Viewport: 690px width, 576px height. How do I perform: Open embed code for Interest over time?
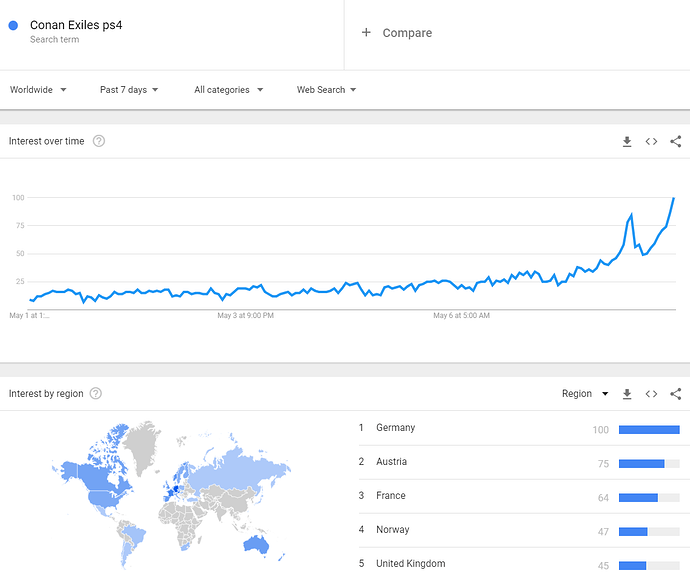pyautogui.click(x=651, y=142)
